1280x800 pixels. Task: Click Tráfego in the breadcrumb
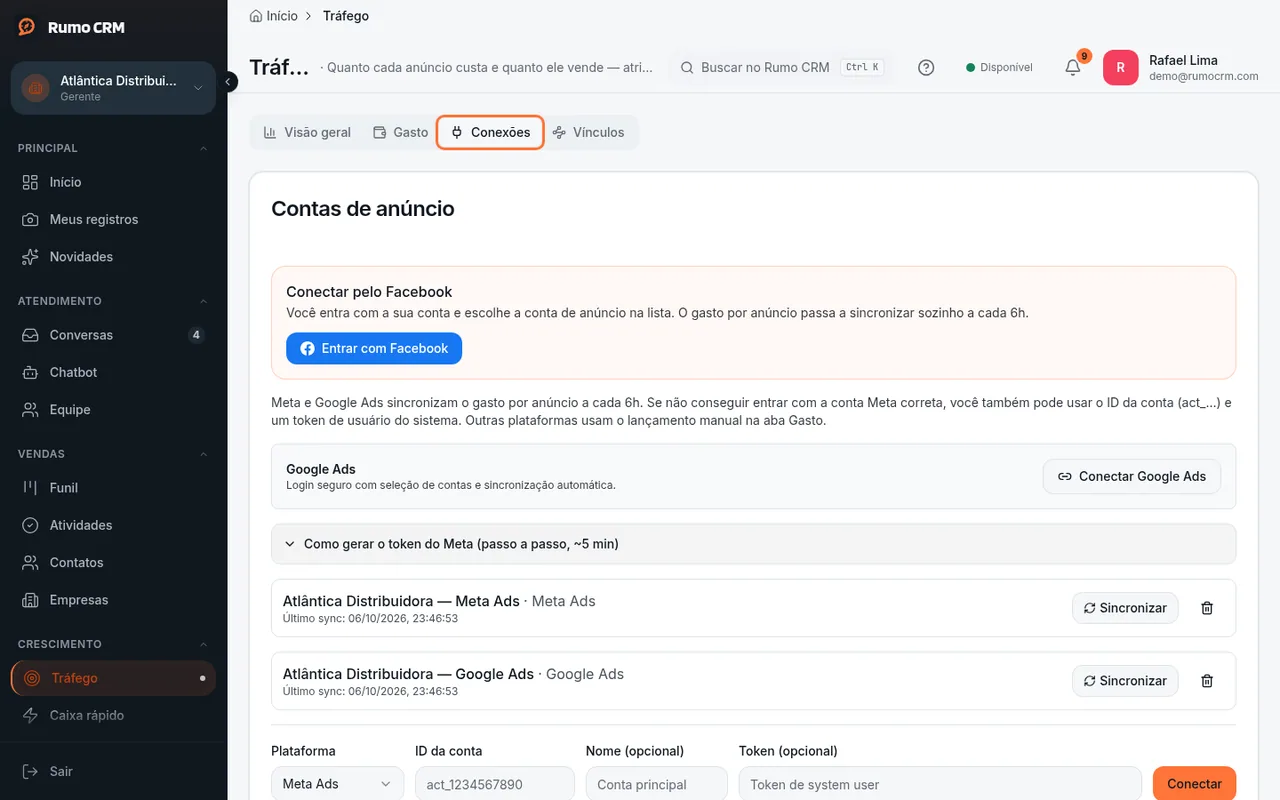[x=346, y=16]
